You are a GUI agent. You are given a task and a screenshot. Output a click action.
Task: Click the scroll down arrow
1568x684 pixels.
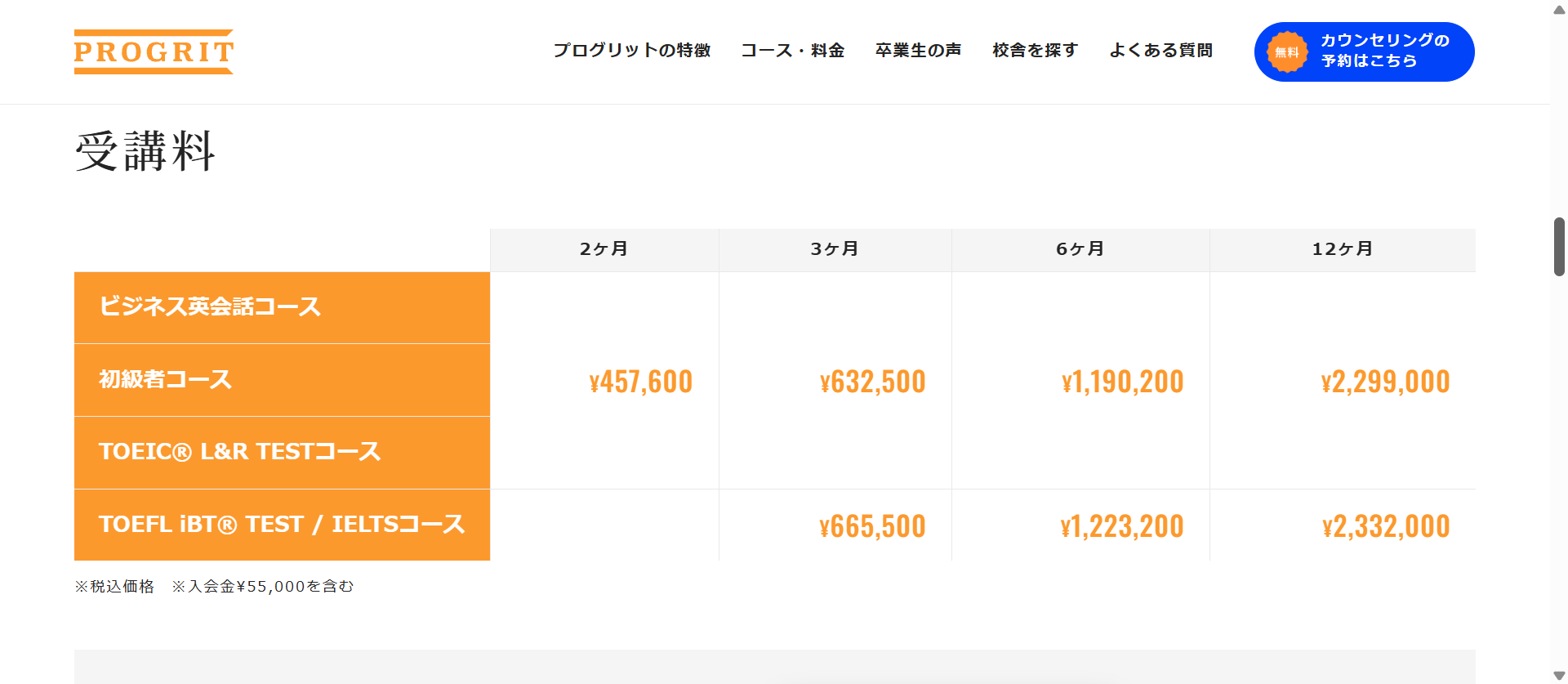[x=1559, y=675]
